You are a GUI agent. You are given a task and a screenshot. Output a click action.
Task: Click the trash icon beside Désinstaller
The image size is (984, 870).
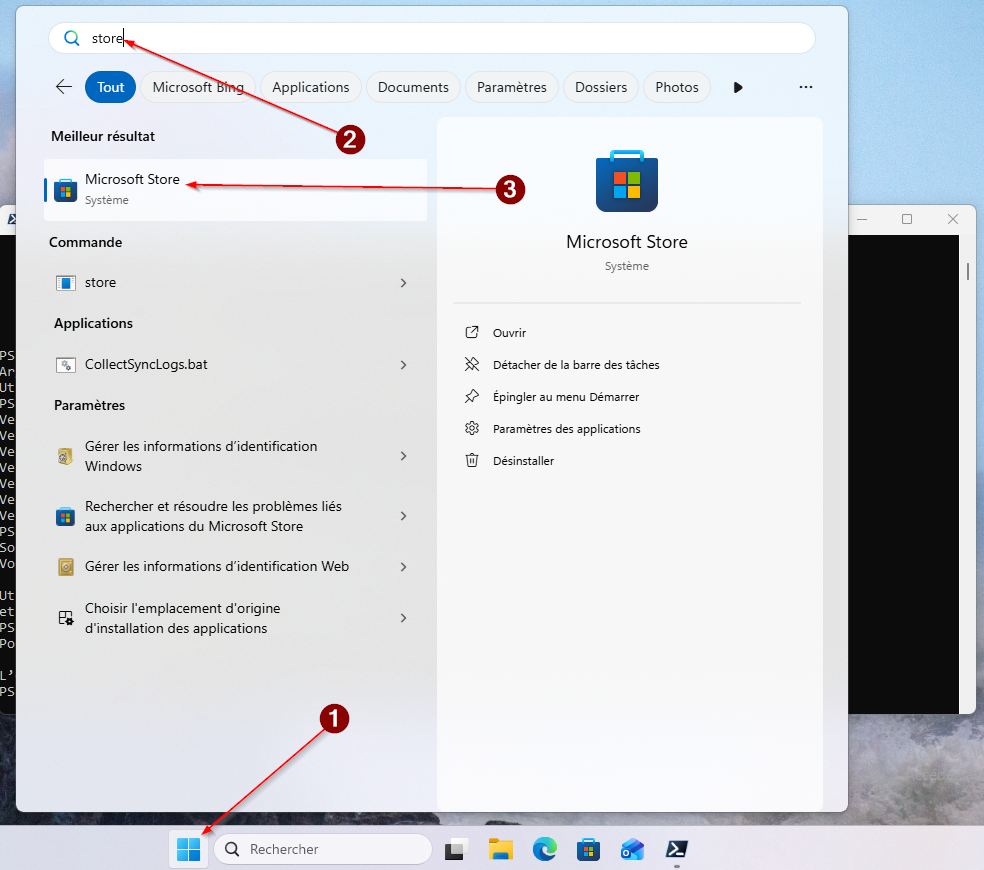coord(472,460)
